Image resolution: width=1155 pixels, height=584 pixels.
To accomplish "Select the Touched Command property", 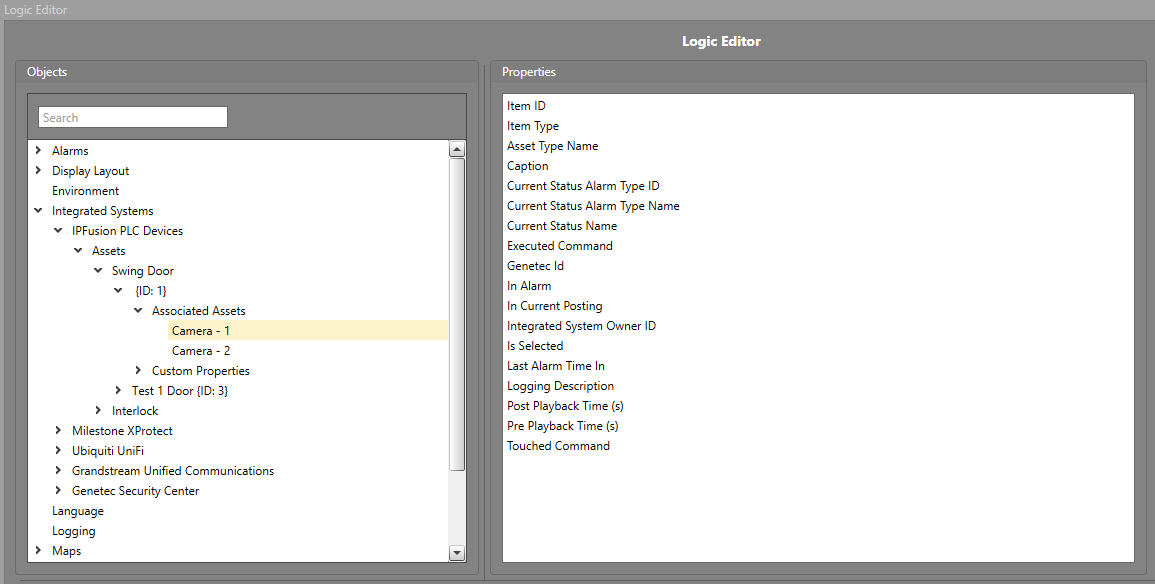I will point(558,446).
